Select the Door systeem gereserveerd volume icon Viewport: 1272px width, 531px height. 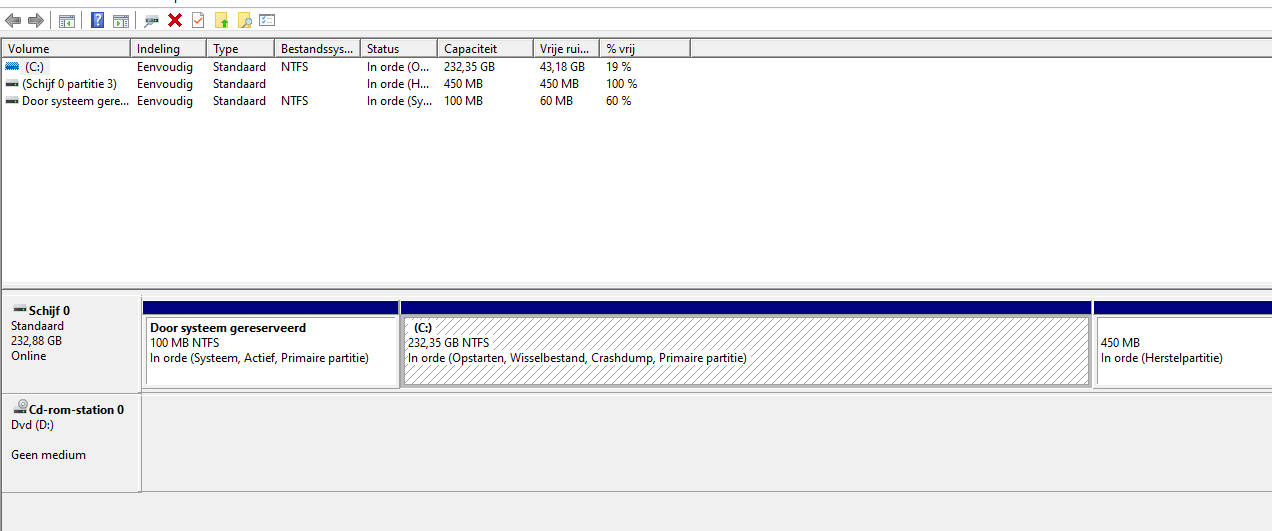[x=12, y=101]
